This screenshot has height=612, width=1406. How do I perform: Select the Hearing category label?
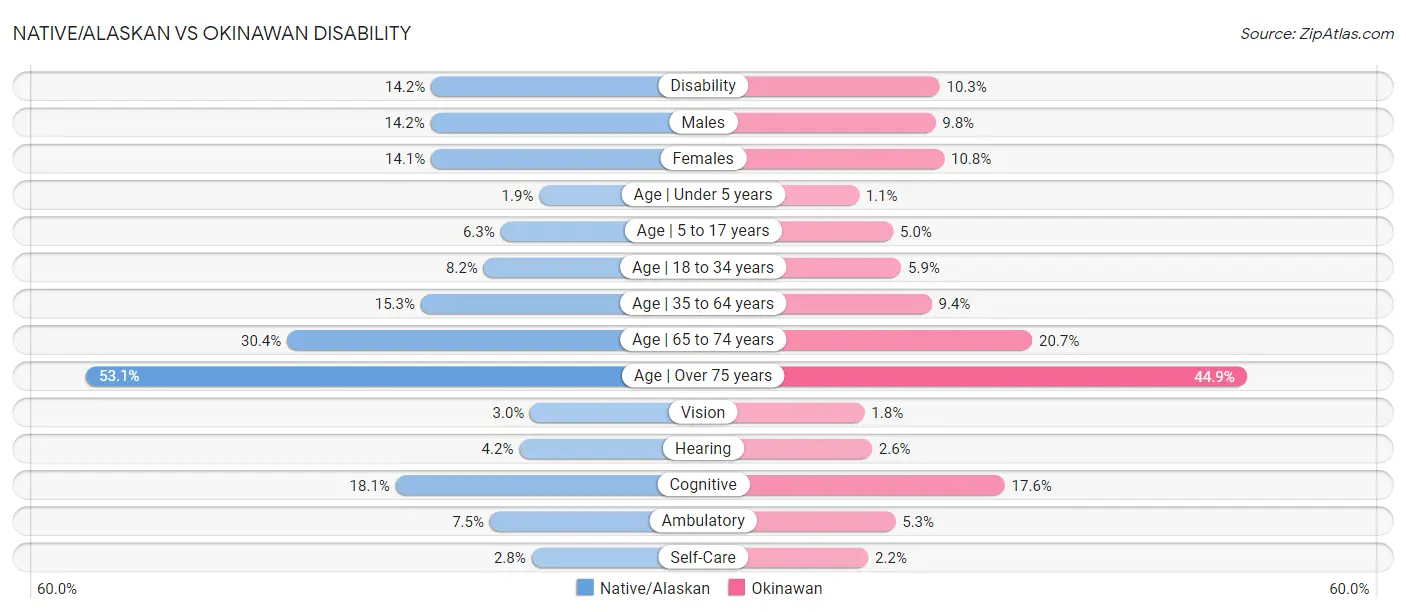point(703,449)
